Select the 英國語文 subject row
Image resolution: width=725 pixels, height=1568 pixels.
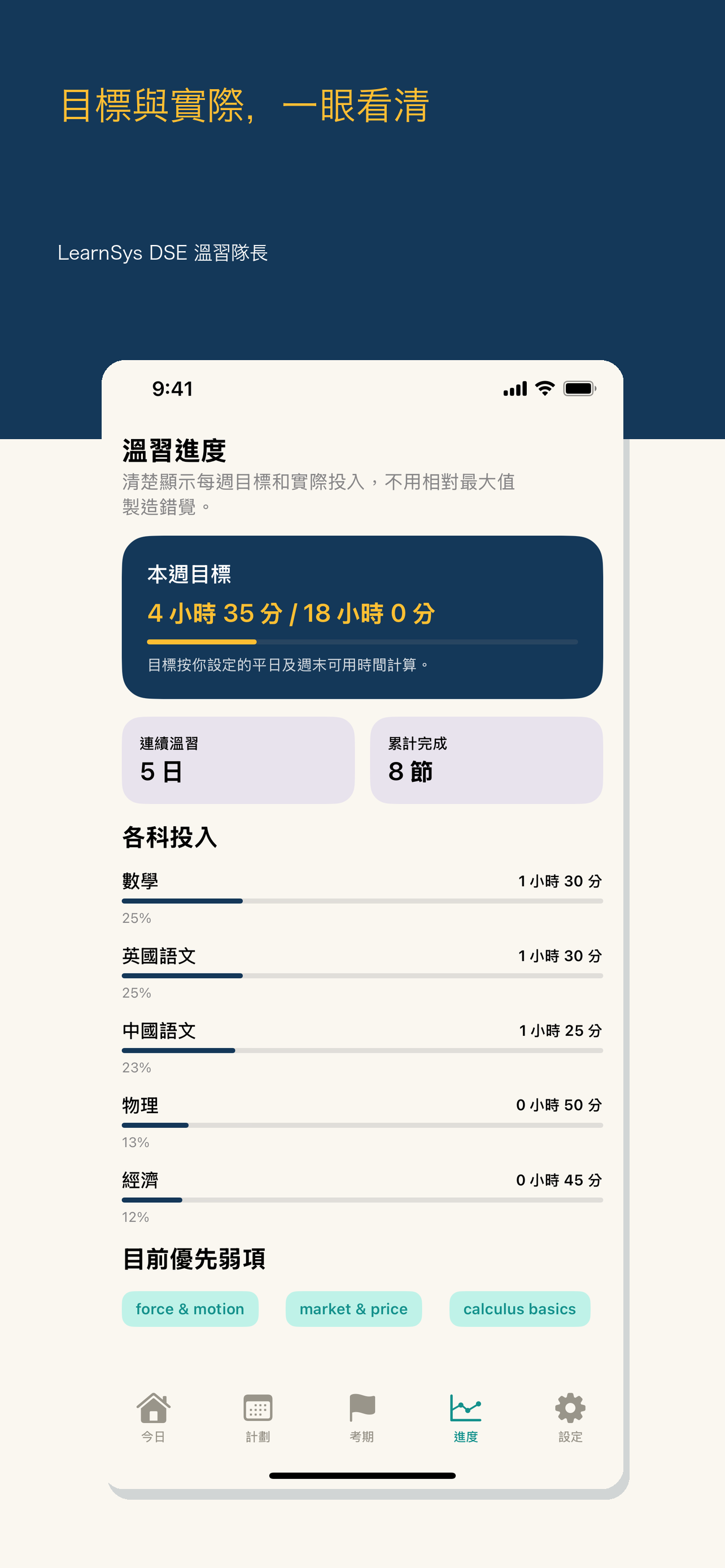362,972
